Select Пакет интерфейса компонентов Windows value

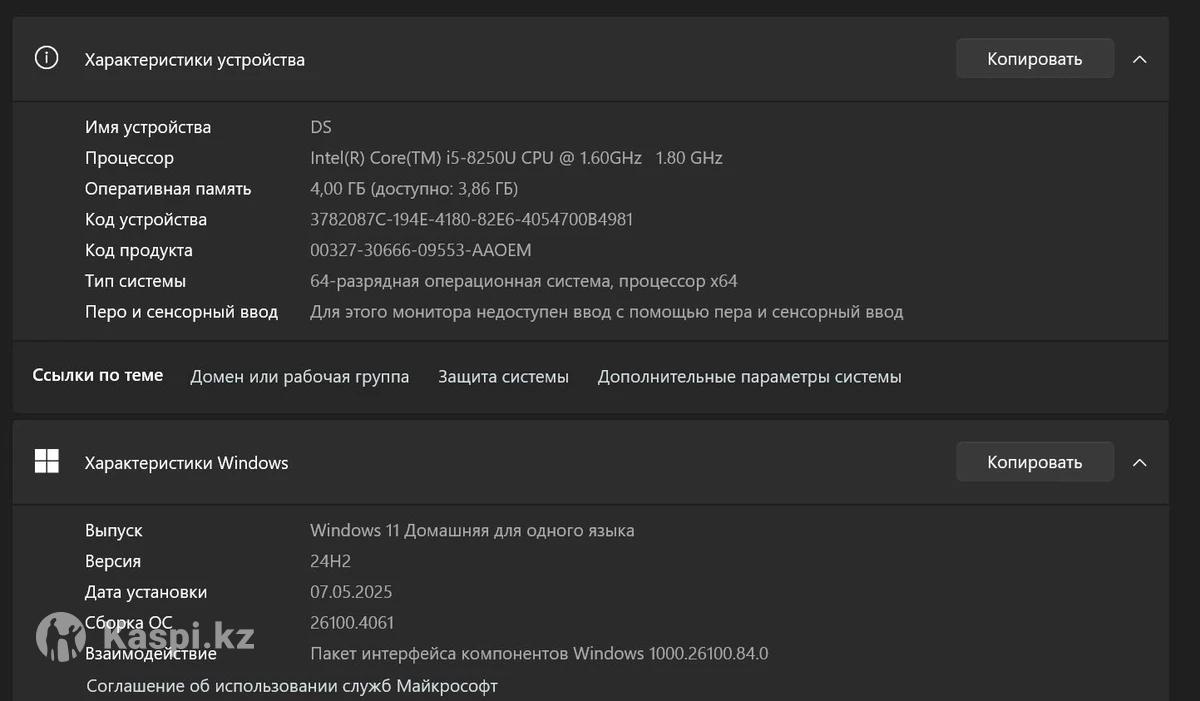pyautogui.click(x=539, y=654)
